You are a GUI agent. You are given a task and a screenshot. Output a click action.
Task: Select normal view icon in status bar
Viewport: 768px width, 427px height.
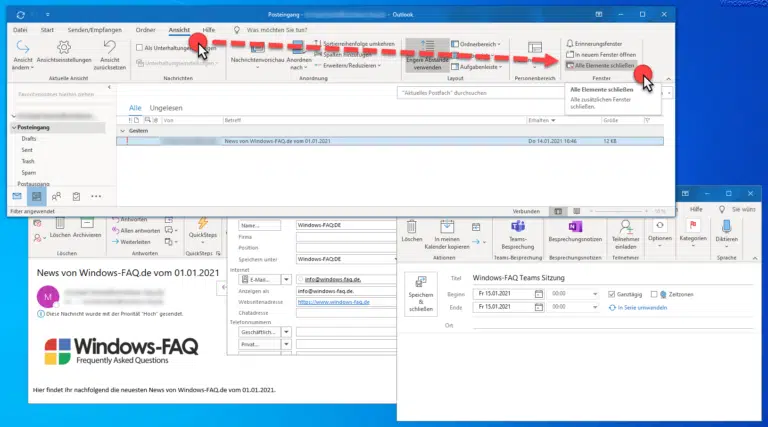tap(558, 211)
